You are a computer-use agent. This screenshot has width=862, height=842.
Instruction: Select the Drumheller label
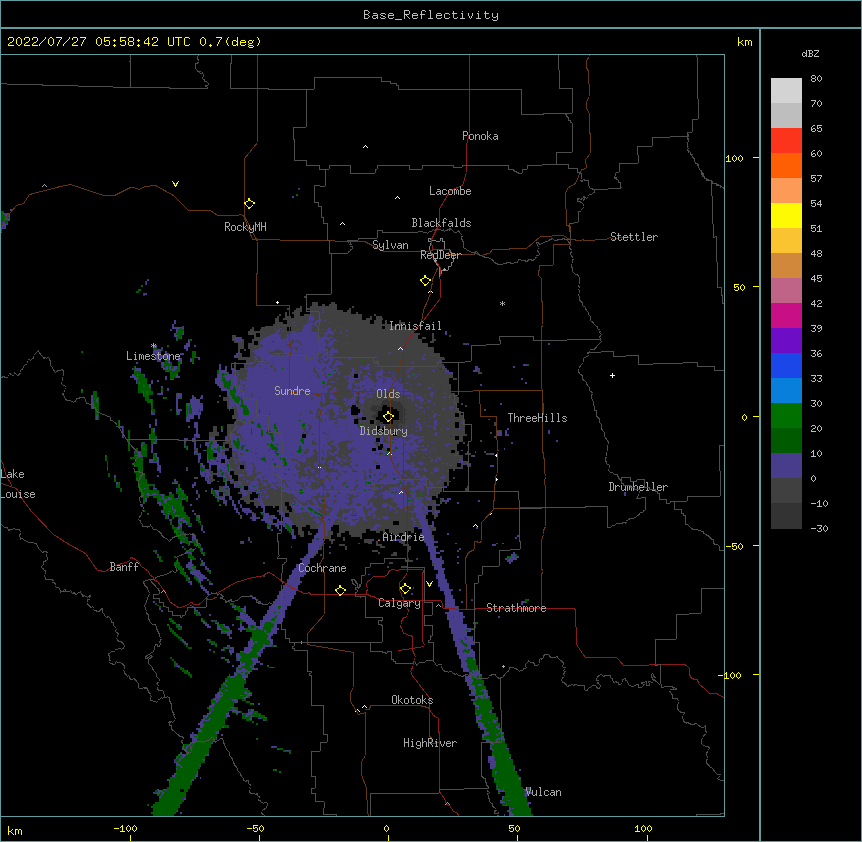coord(638,487)
